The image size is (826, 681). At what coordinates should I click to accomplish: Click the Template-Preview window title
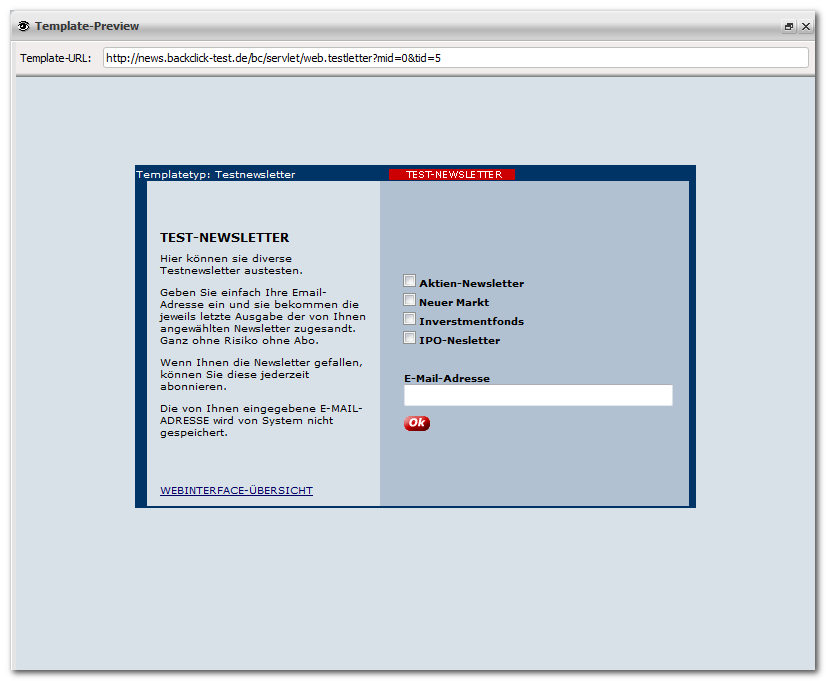coord(87,26)
